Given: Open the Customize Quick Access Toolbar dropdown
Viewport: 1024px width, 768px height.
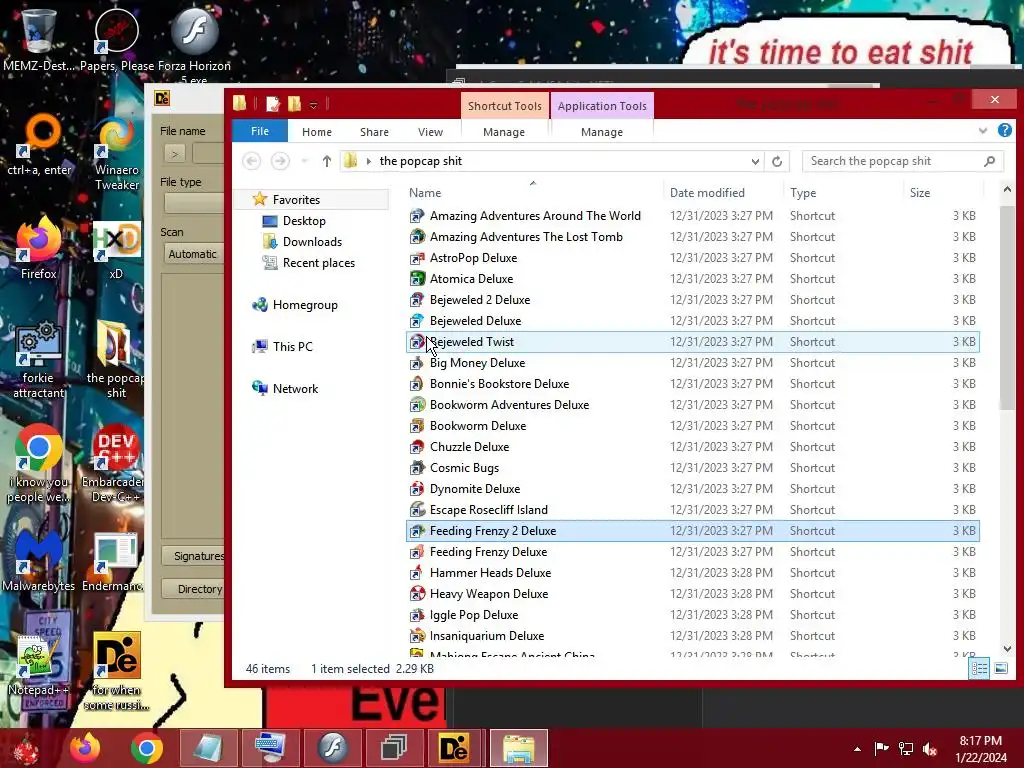Looking at the screenshot, I should click(x=313, y=105).
